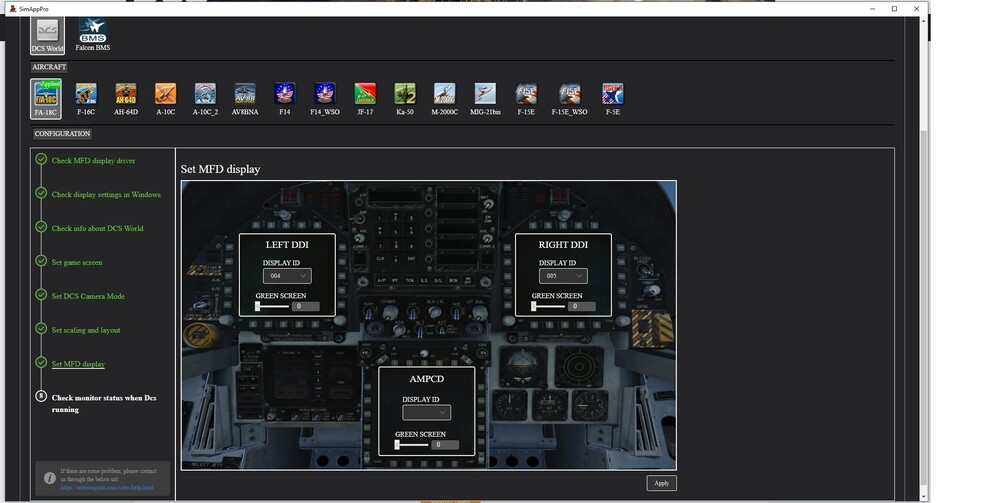Click the AIRCRAFT section label

49,67
